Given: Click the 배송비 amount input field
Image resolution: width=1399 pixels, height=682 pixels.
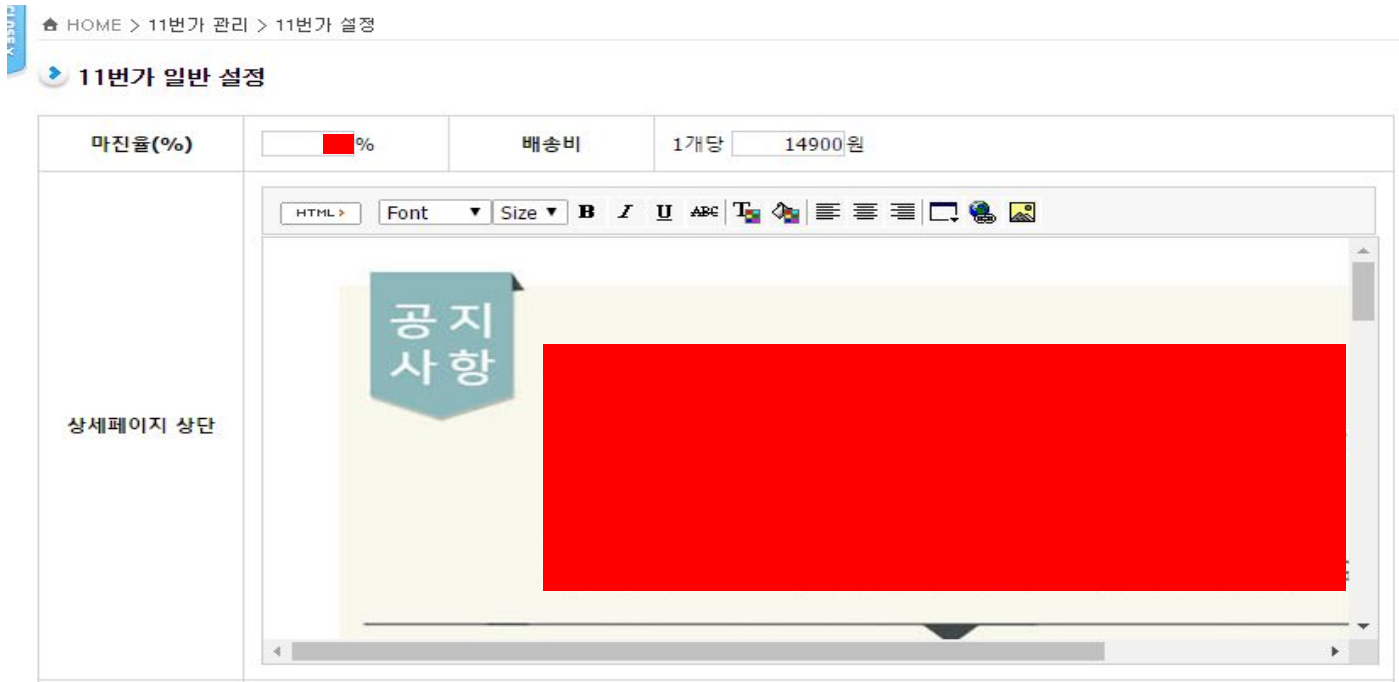Looking at the screenshot, I should click(788, 144).
